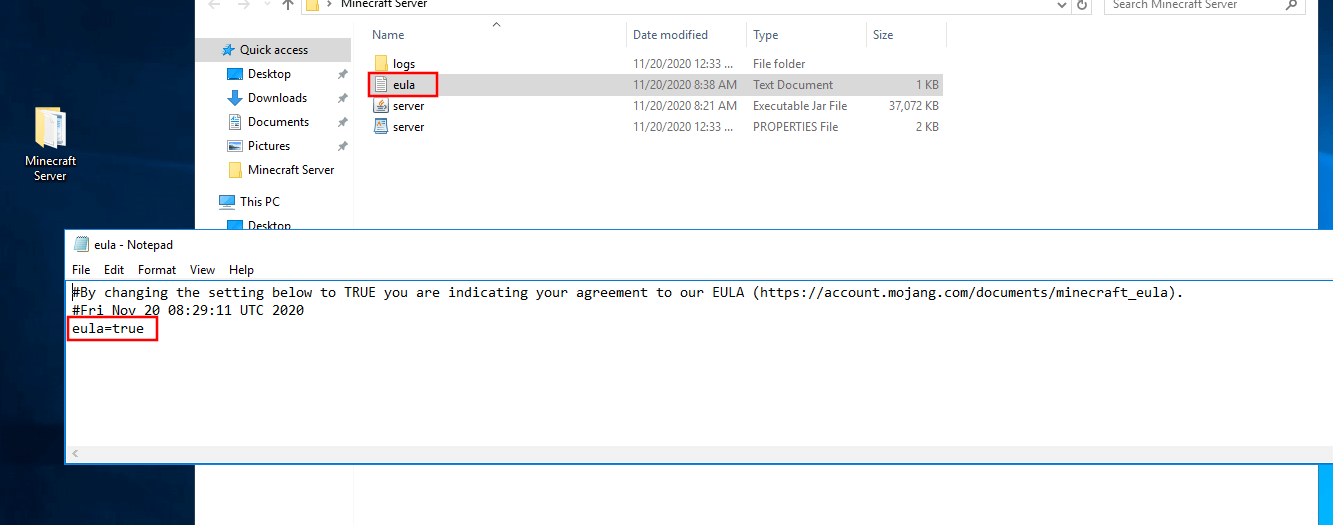The height and width of the screenshot is (525, 1333).
Task: Open Pictures in Quick access
Action: pos(269,146)
